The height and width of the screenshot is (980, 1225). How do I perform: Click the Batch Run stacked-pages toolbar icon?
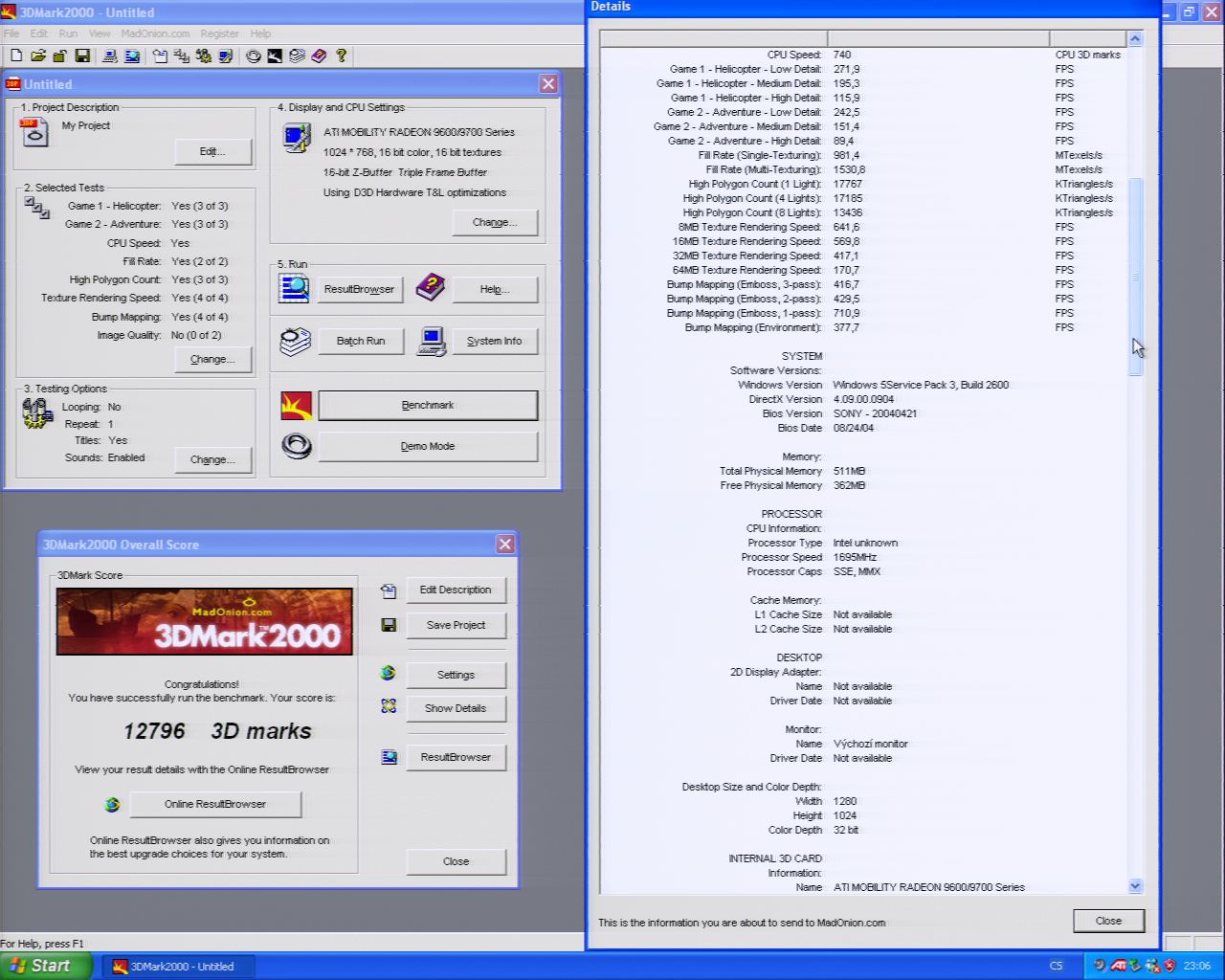297,56
